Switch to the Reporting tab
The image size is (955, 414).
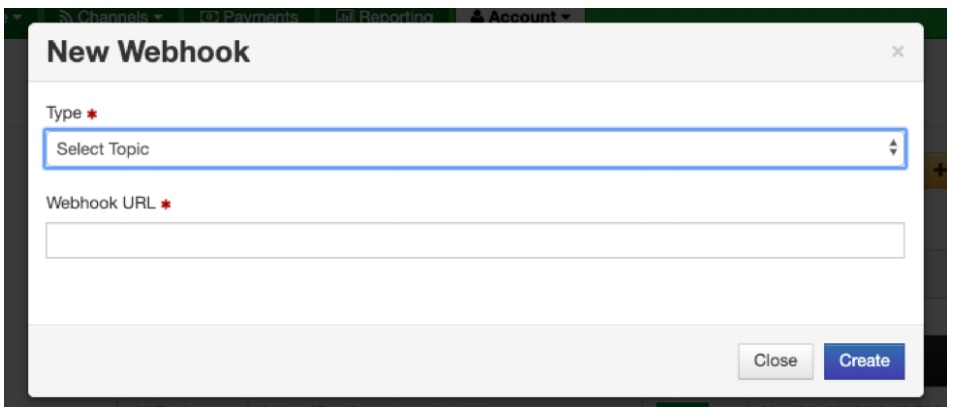pyautogui.click(x=395, y=16)
